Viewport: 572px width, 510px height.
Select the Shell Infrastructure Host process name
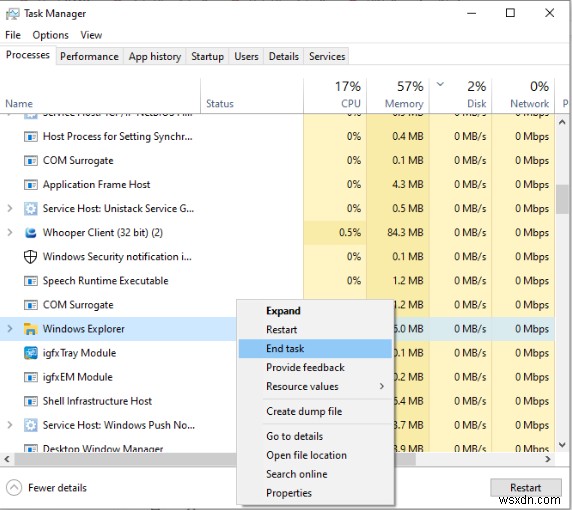[x=97, y=401]
